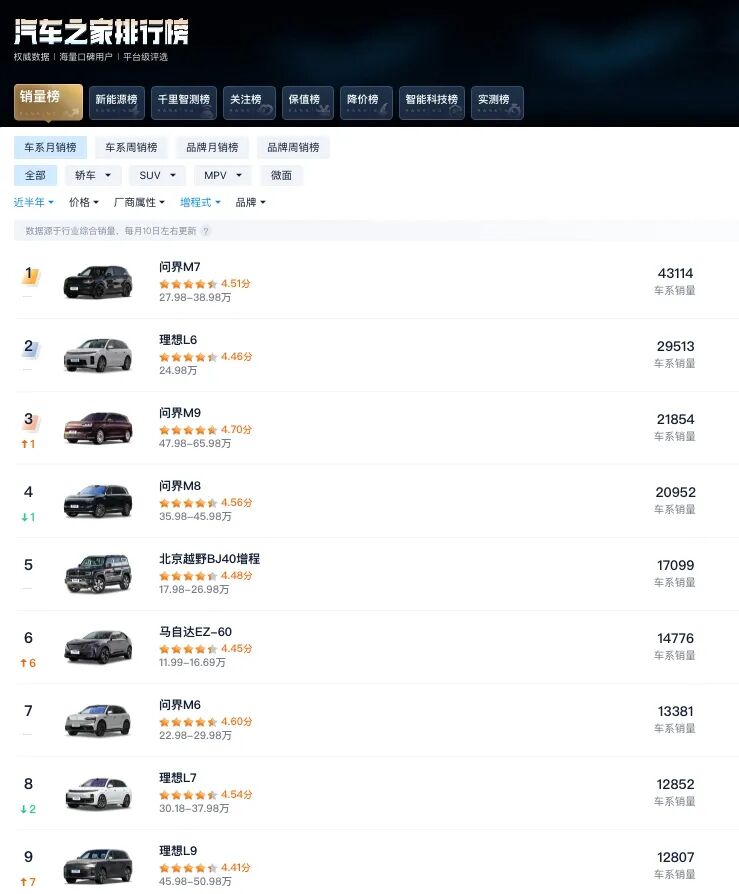Choose the 微面 category filter
Screen dimensions: 739x894
281,175
